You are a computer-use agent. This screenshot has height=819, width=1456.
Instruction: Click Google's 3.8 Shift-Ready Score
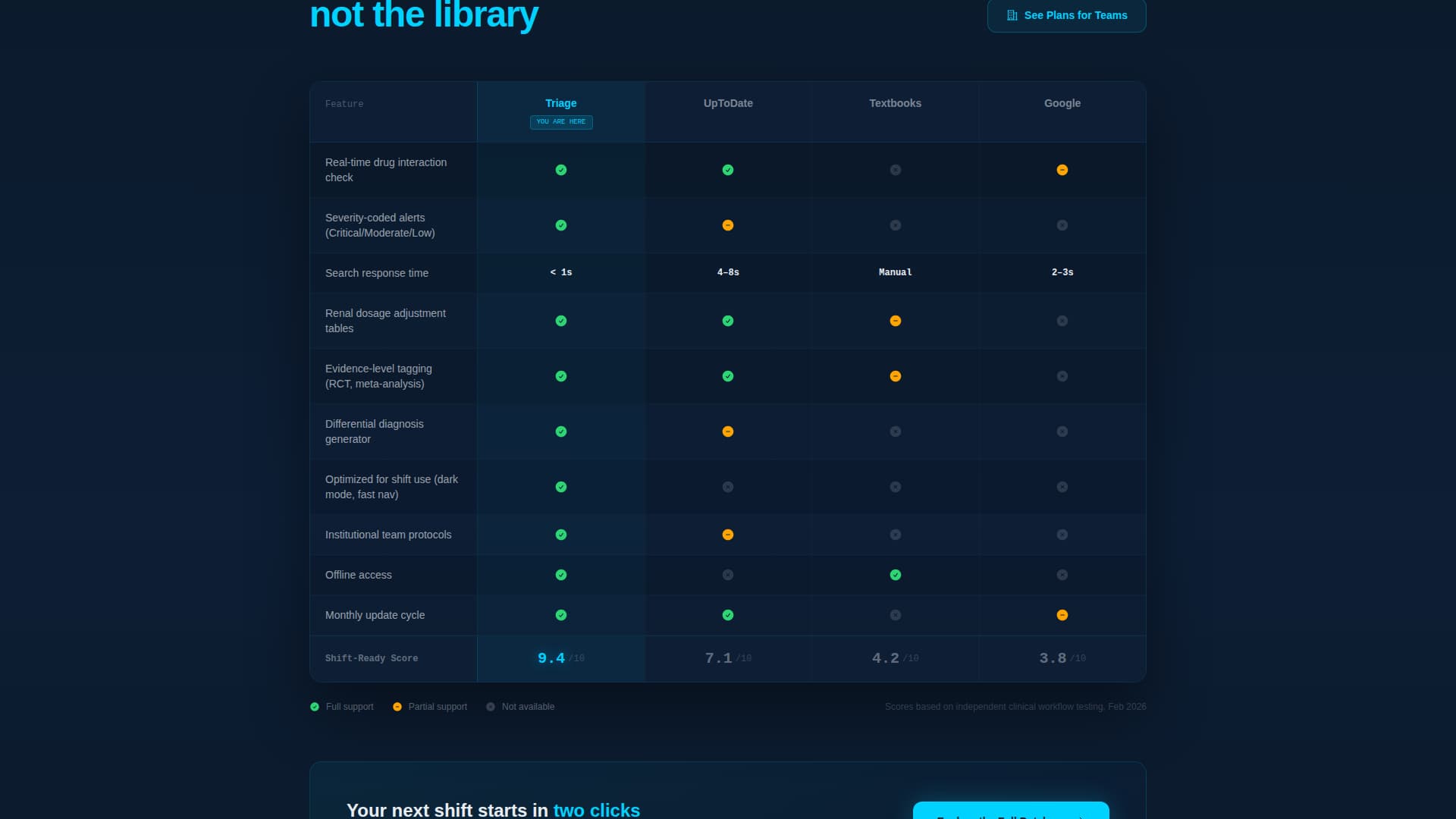click(1062, 658)
